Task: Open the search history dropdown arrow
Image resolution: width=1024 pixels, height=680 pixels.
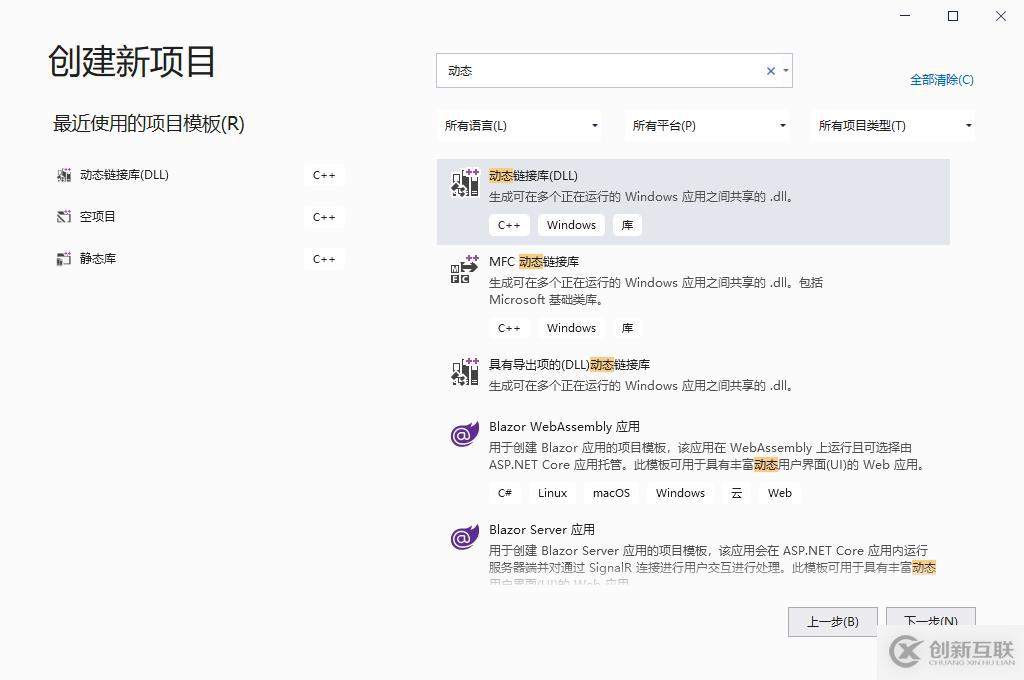Action: click(x=786, y=71)
